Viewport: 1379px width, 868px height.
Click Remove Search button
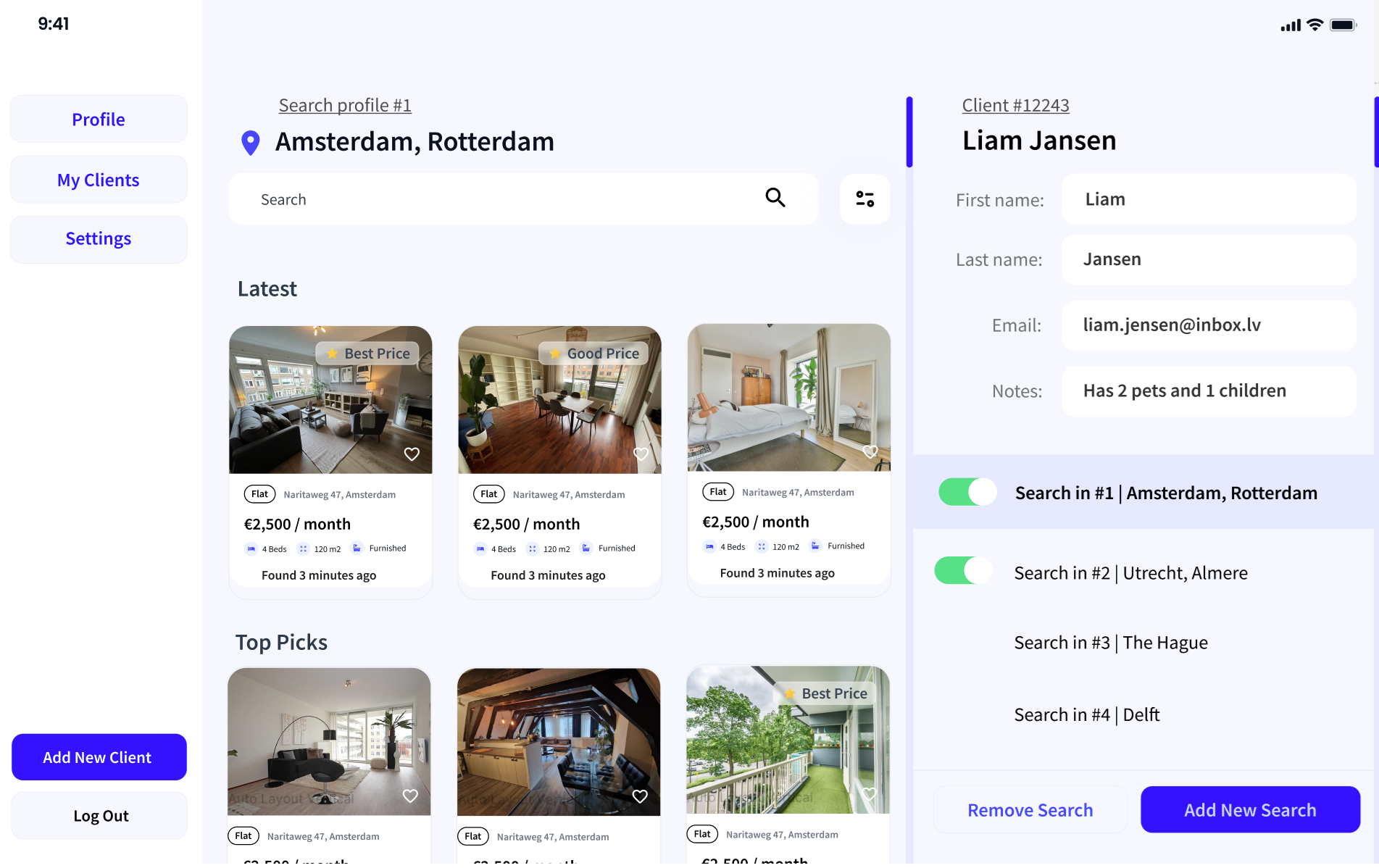coord(1030,809)
